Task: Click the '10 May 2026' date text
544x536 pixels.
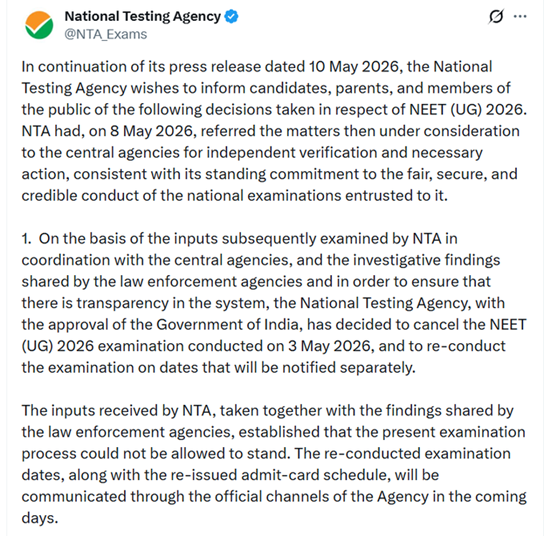Action: (356, 67)
